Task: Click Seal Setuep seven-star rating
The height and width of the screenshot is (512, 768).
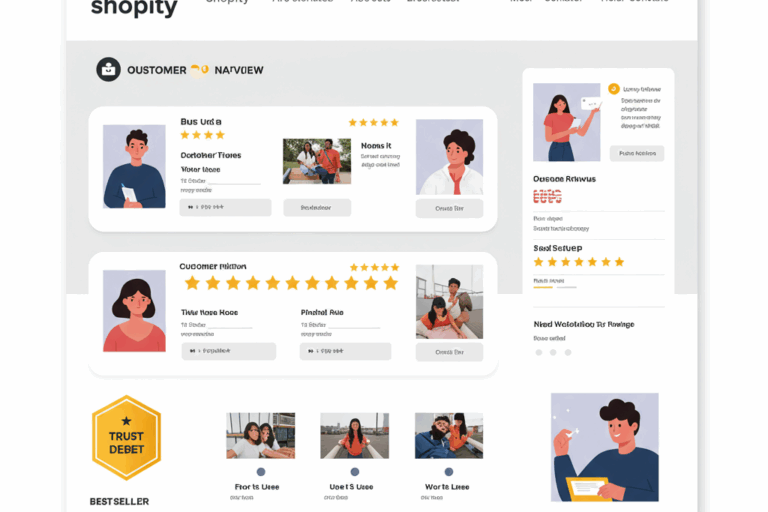Action: pyautogui.click(x=578, y=262)
